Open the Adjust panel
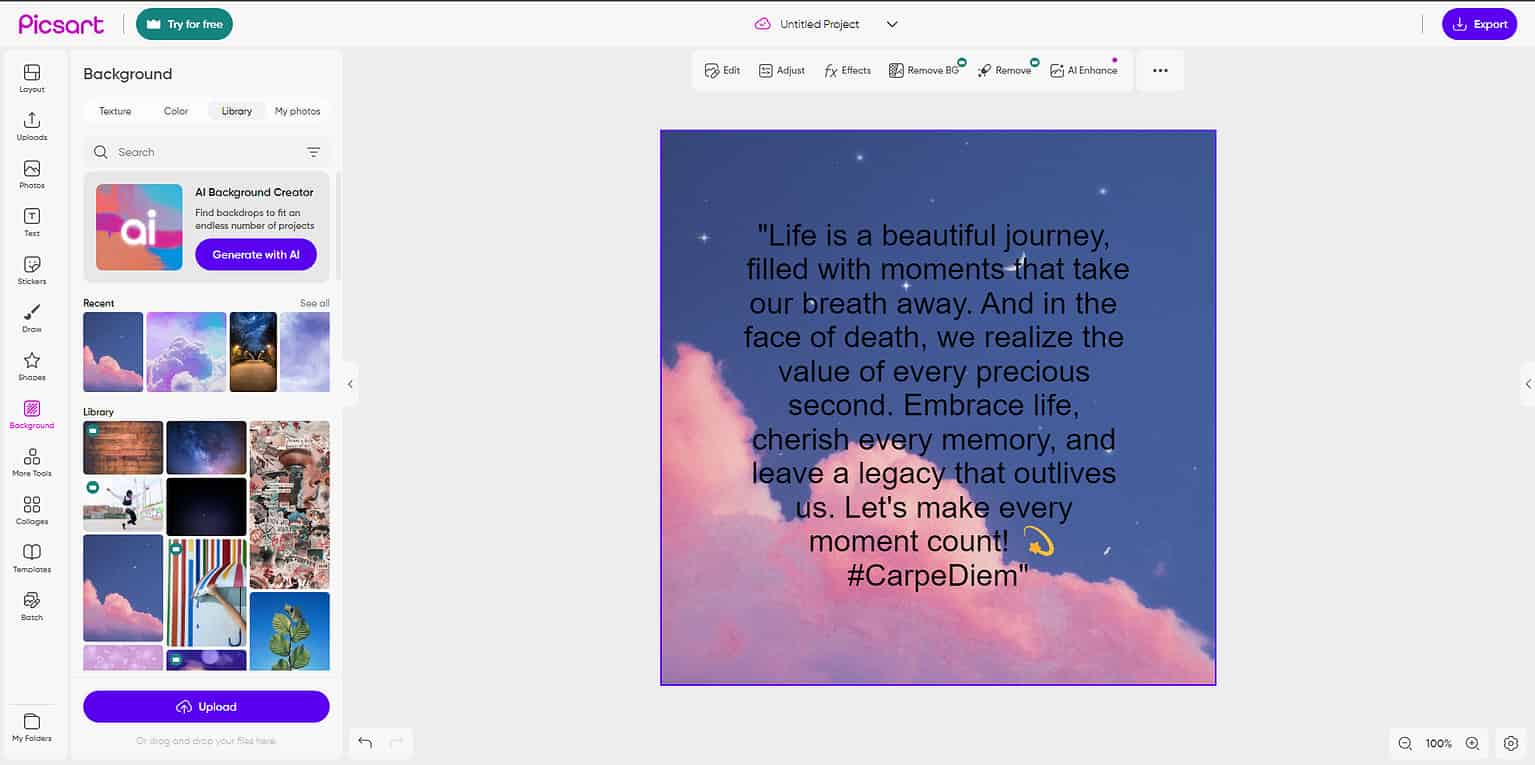The width and height of the screenshot is (1535, 765). tap(781, 70)
